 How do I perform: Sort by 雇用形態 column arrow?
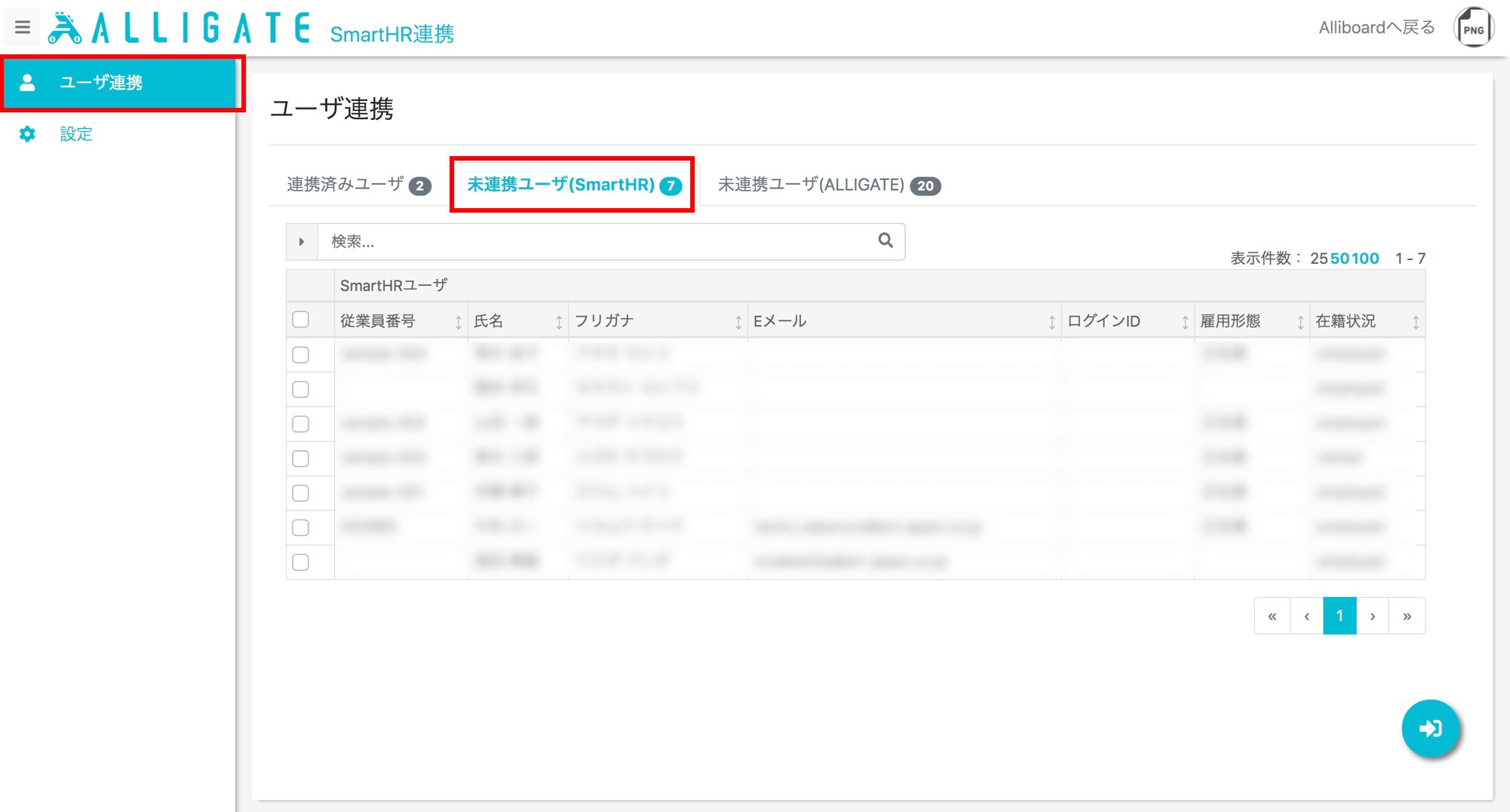click(1300, 322)
